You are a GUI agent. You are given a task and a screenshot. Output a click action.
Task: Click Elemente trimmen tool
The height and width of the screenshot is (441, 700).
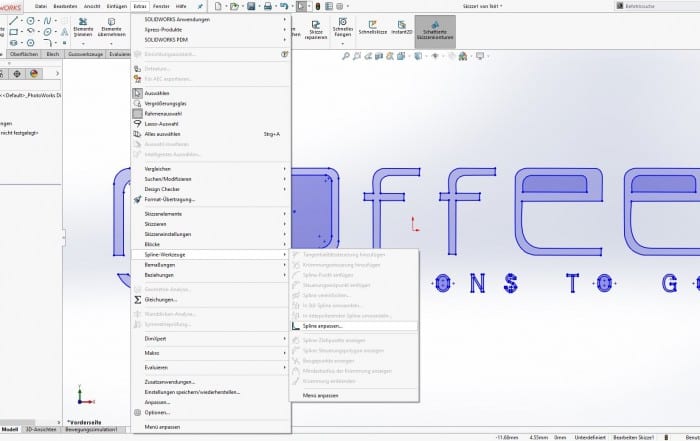83,27
